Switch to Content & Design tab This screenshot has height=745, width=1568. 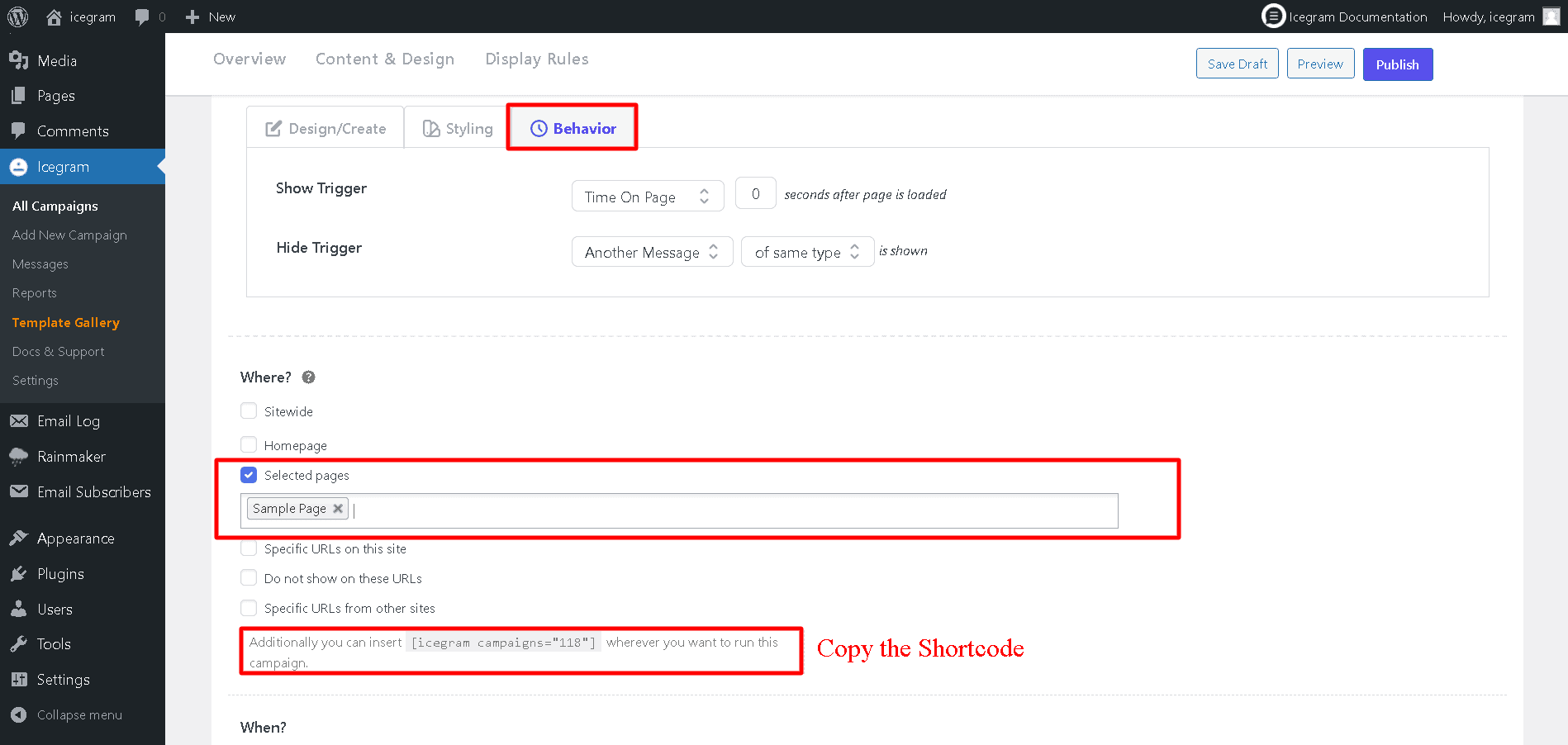coord(385,59)
